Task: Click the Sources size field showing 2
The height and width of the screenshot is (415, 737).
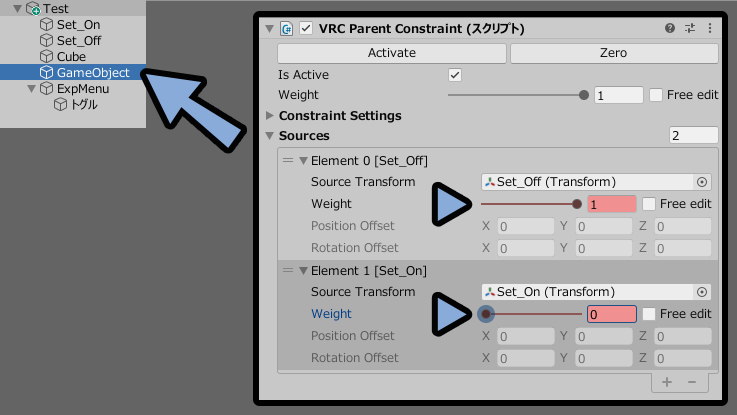Action: click(x=693, y=135)
